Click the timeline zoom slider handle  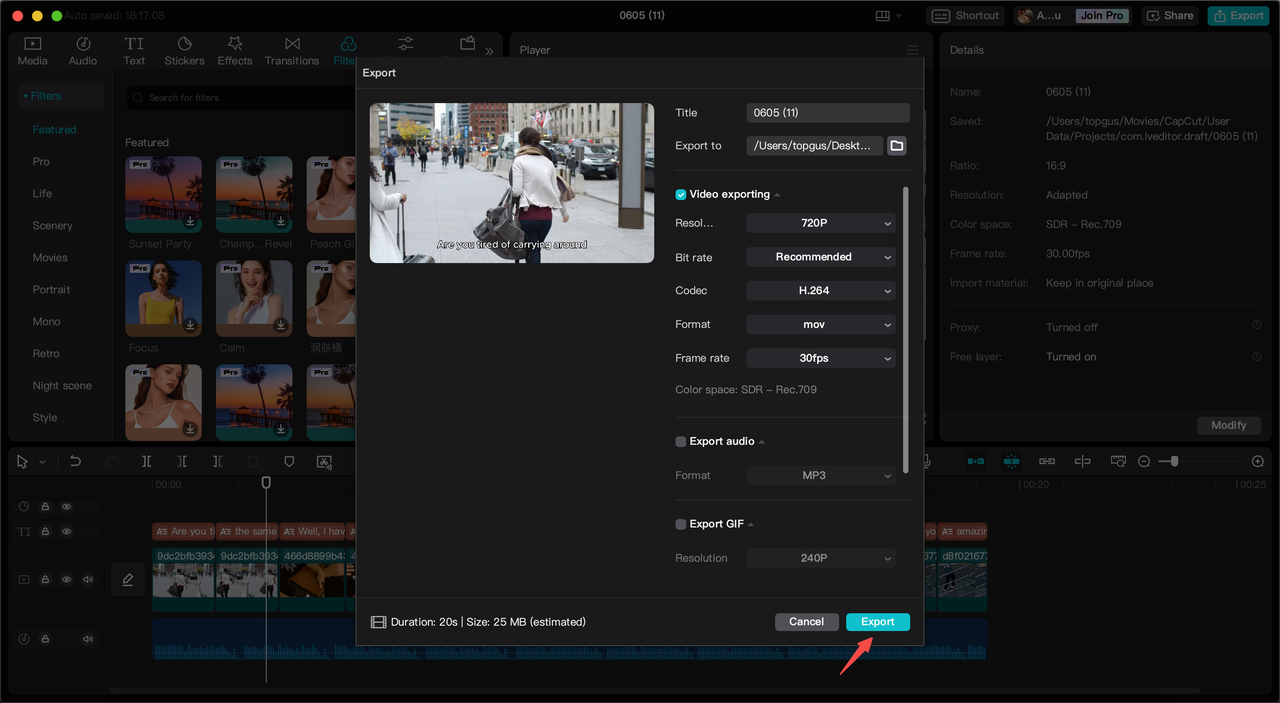pyautogui.click(x=1174, y=461)
